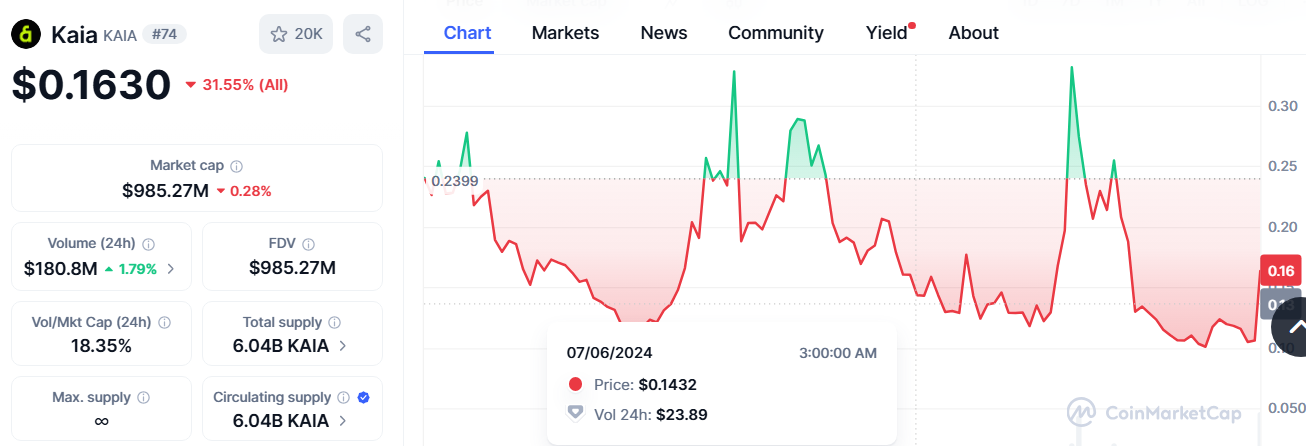Click the Volume (24h) info icon
Screen dimensions: 1306x446
point(149,244)
